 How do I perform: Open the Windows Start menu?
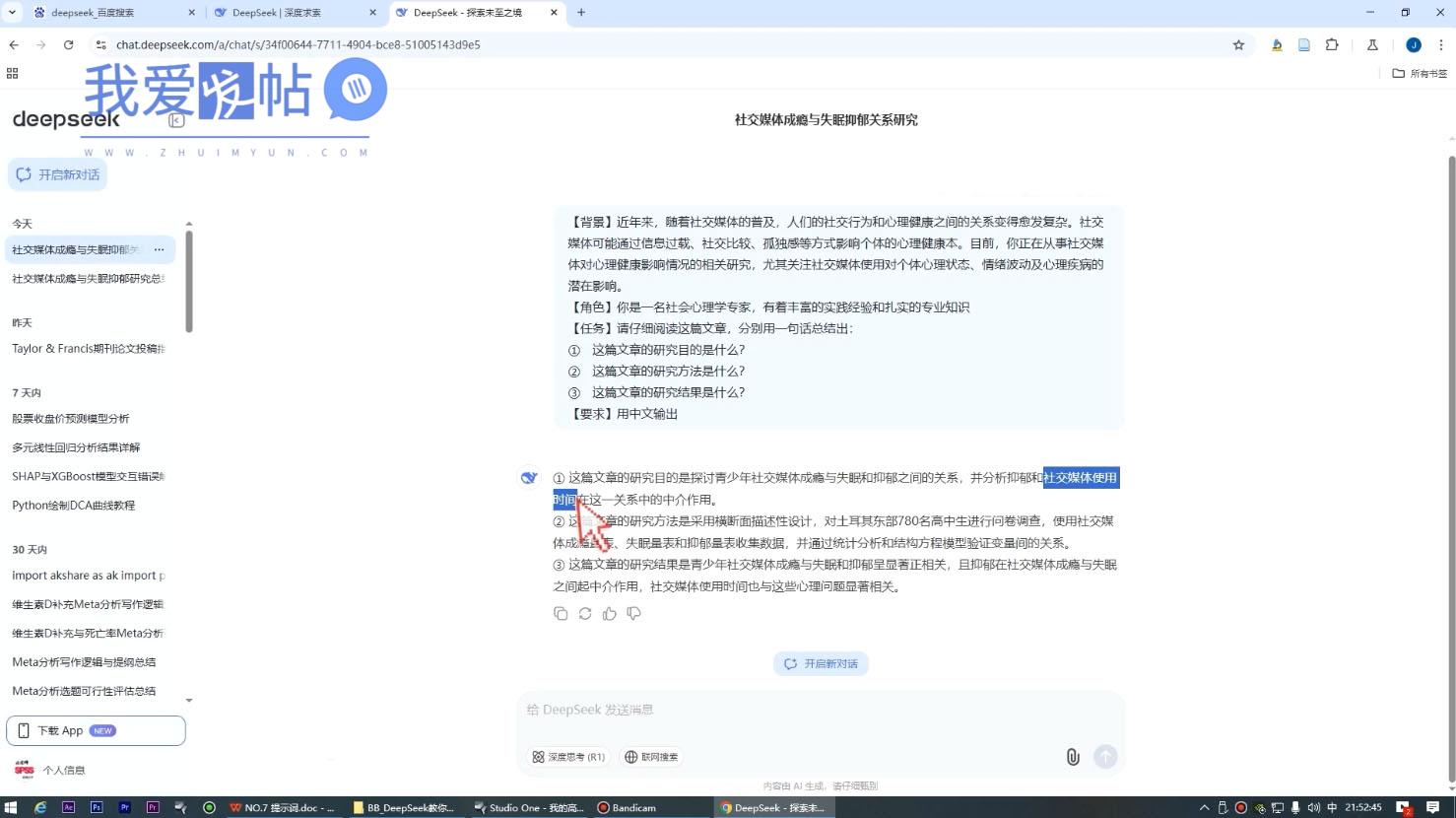pyautogui.click(x=11, y=807)
